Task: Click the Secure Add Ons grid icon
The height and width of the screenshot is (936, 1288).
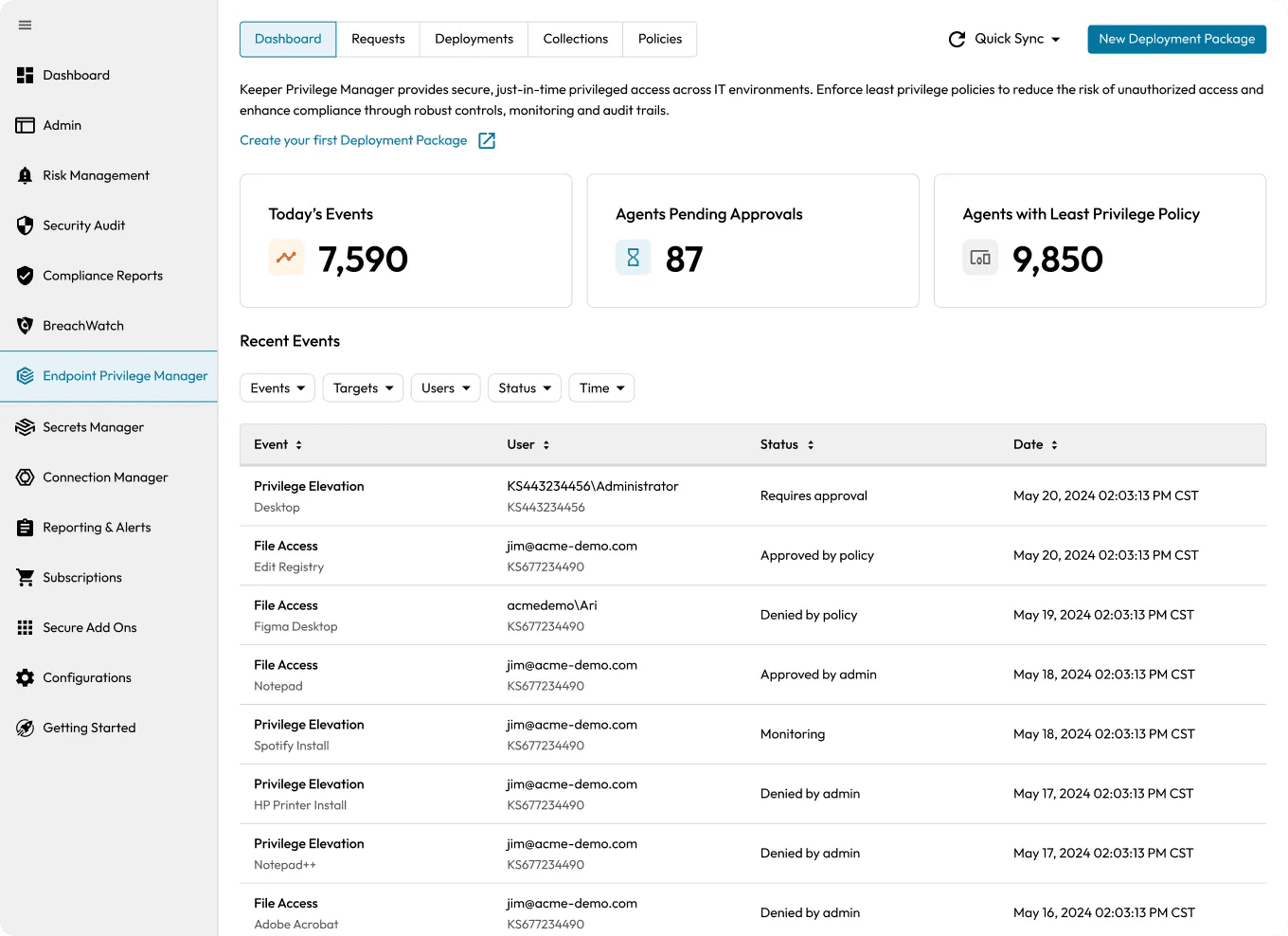Action: click(26, 627)
